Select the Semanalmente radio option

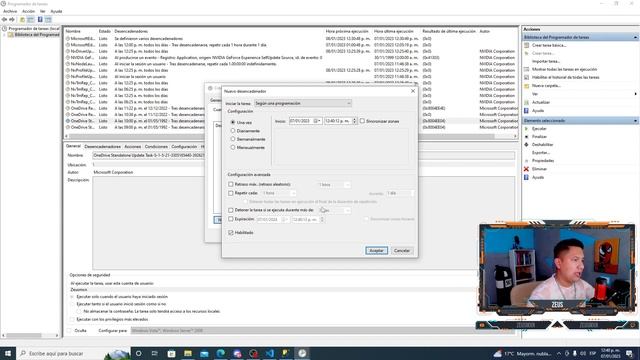233,139
